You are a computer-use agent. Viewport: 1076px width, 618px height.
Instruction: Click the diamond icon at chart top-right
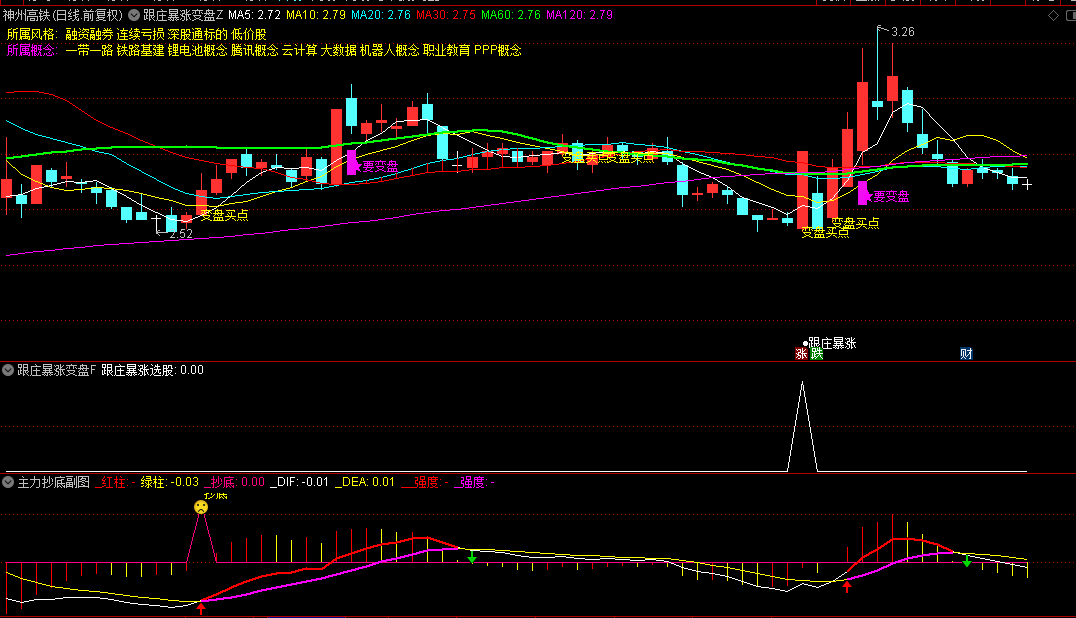point(1053,15)
